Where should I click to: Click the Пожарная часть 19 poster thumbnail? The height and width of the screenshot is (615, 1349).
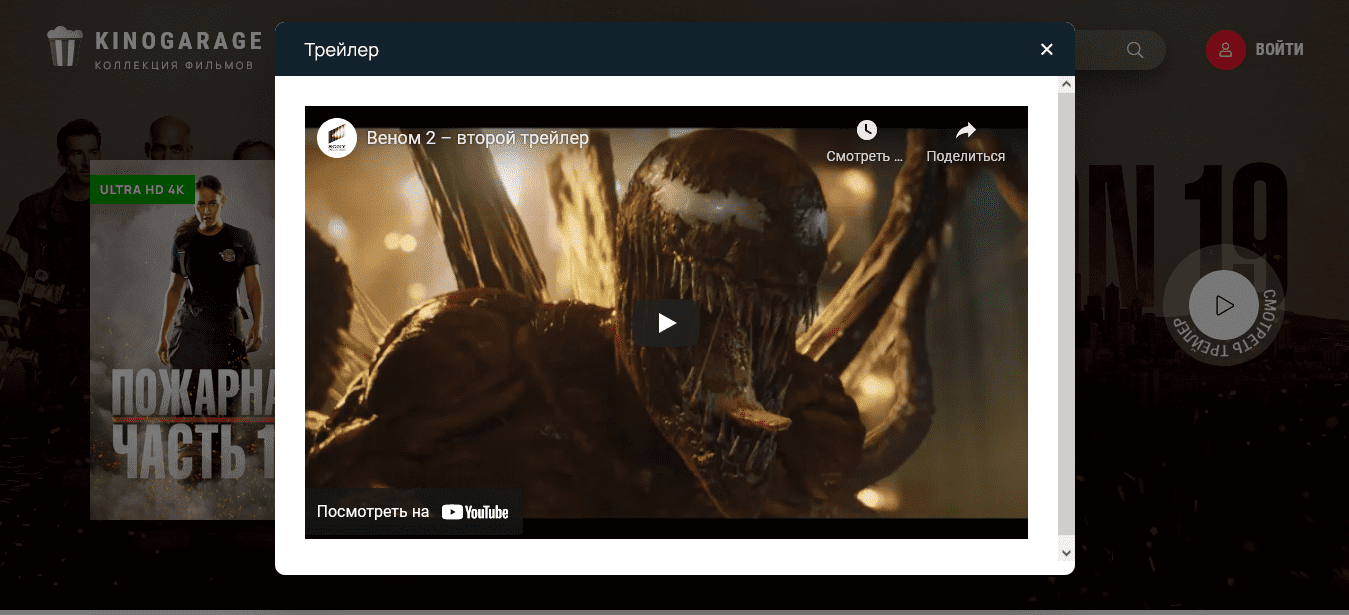(x=183, y=340)
